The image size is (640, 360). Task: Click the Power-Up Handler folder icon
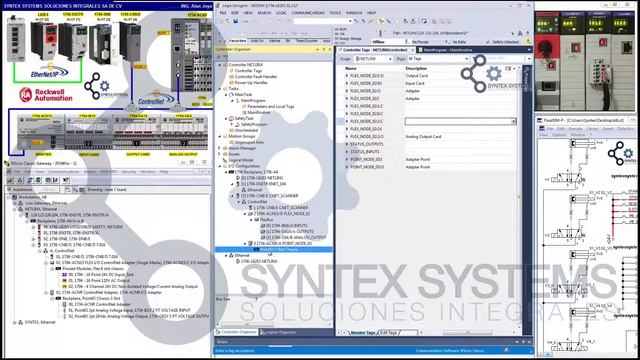231,82
